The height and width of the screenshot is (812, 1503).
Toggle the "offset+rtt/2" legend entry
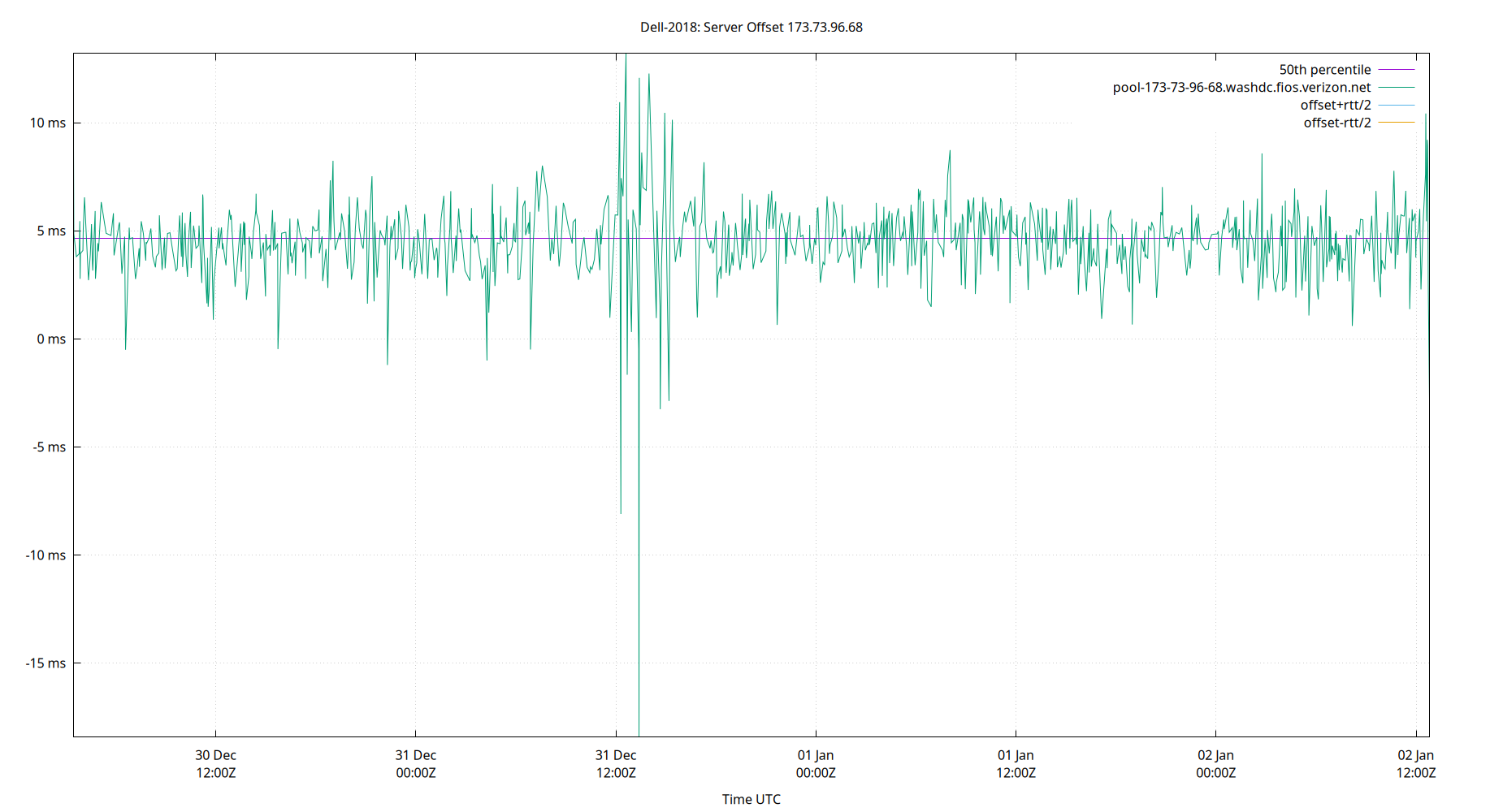click(1336, 104)
